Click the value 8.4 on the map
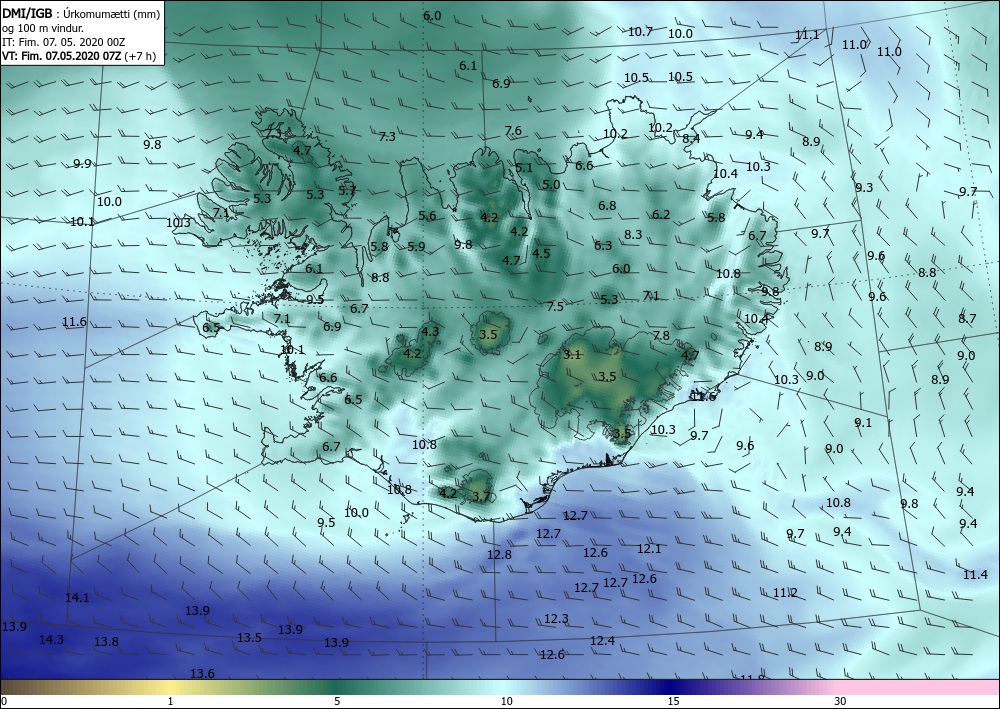The image size is (1000, 709). [691, 138]
